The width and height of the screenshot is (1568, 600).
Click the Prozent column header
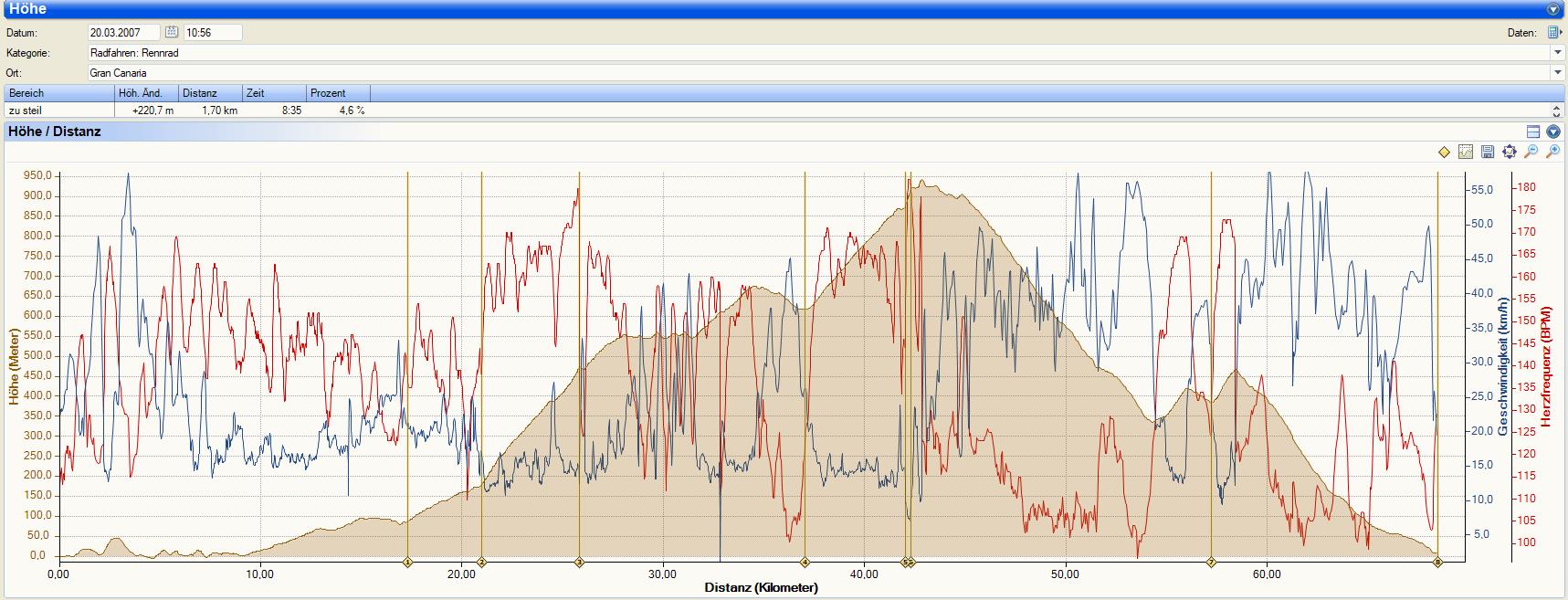point(338,93)
